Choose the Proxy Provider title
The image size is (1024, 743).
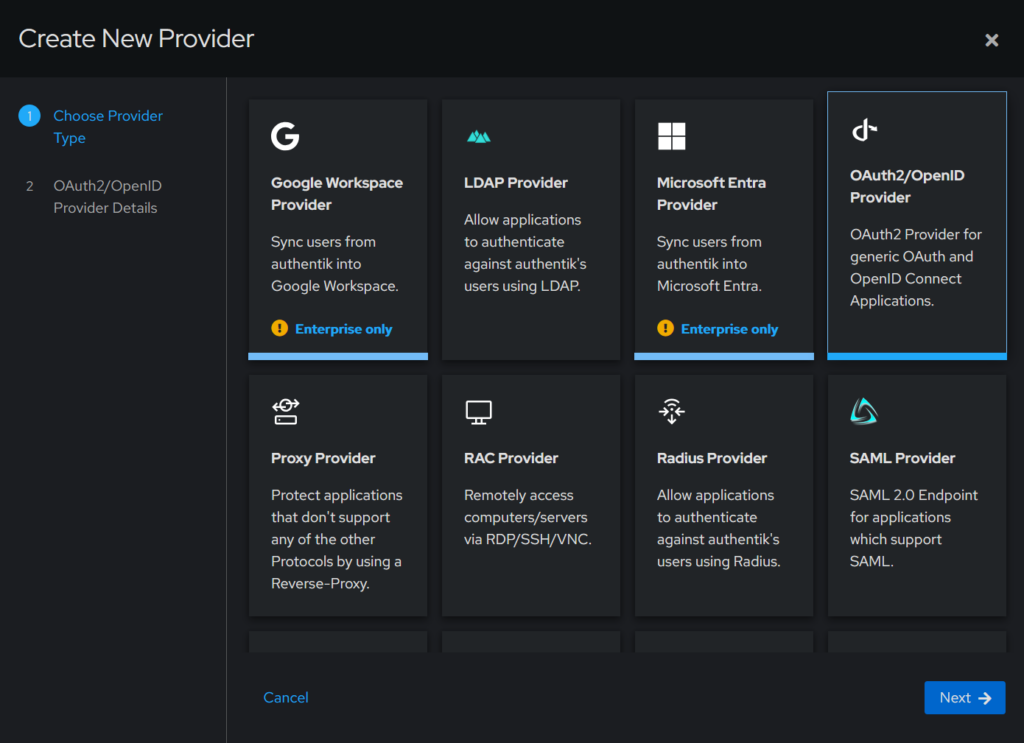(323, 458)
